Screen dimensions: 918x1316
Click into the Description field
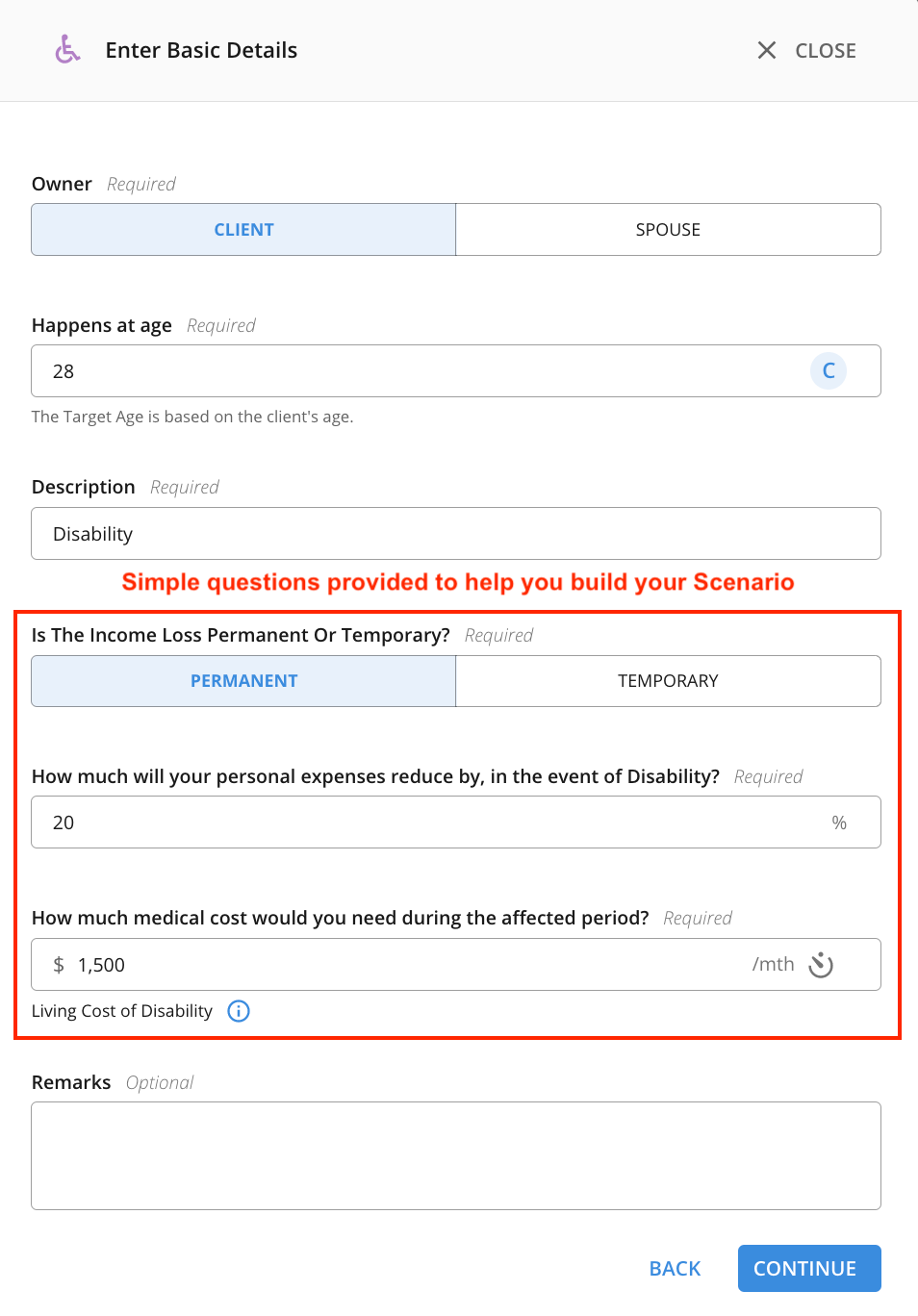(x=455, y=534)
